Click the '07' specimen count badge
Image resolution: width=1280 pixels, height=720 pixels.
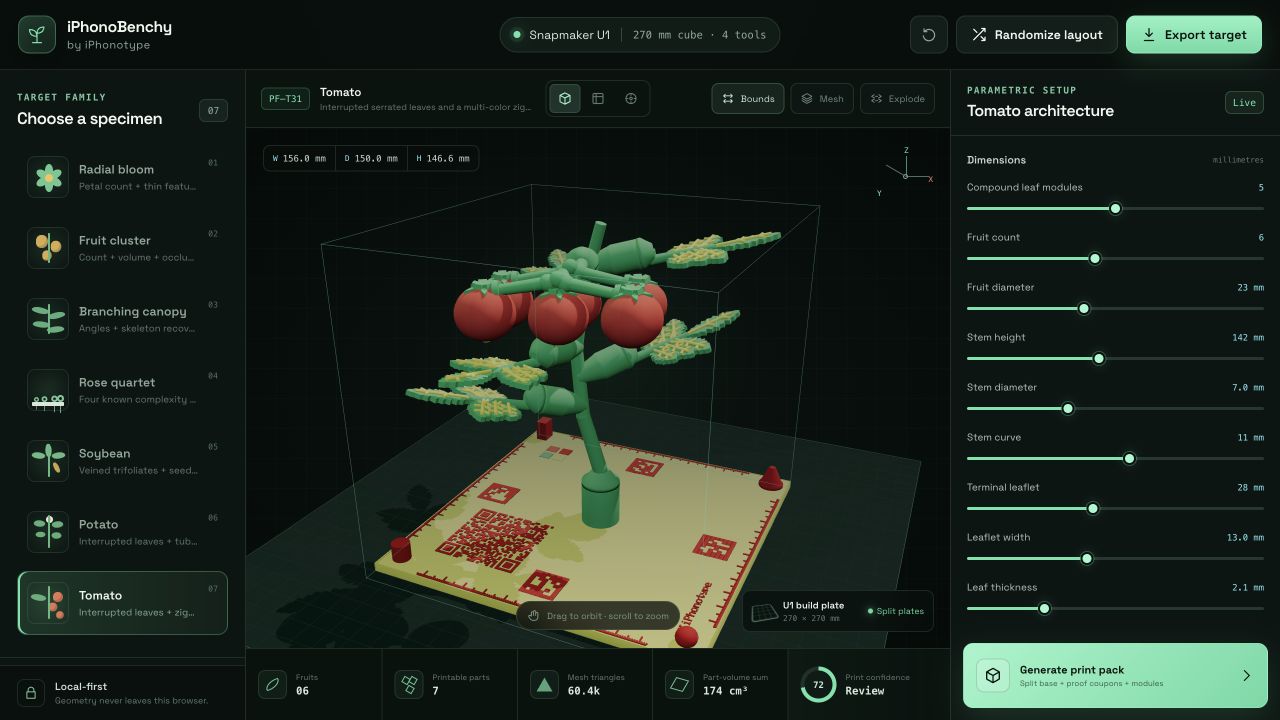[213, 111]
